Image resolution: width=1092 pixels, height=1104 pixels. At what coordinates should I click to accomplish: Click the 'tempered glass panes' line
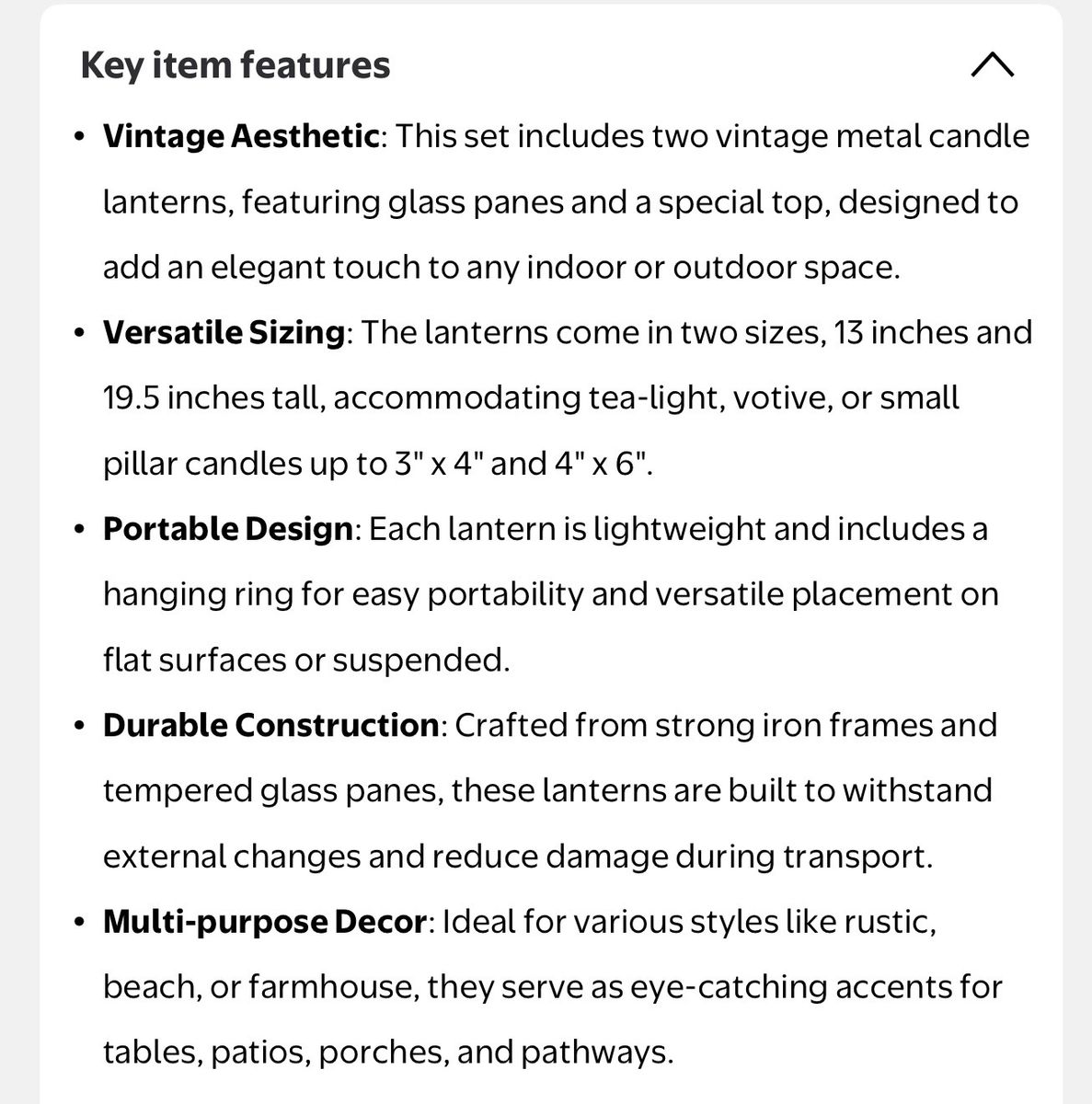pos(547,791)
